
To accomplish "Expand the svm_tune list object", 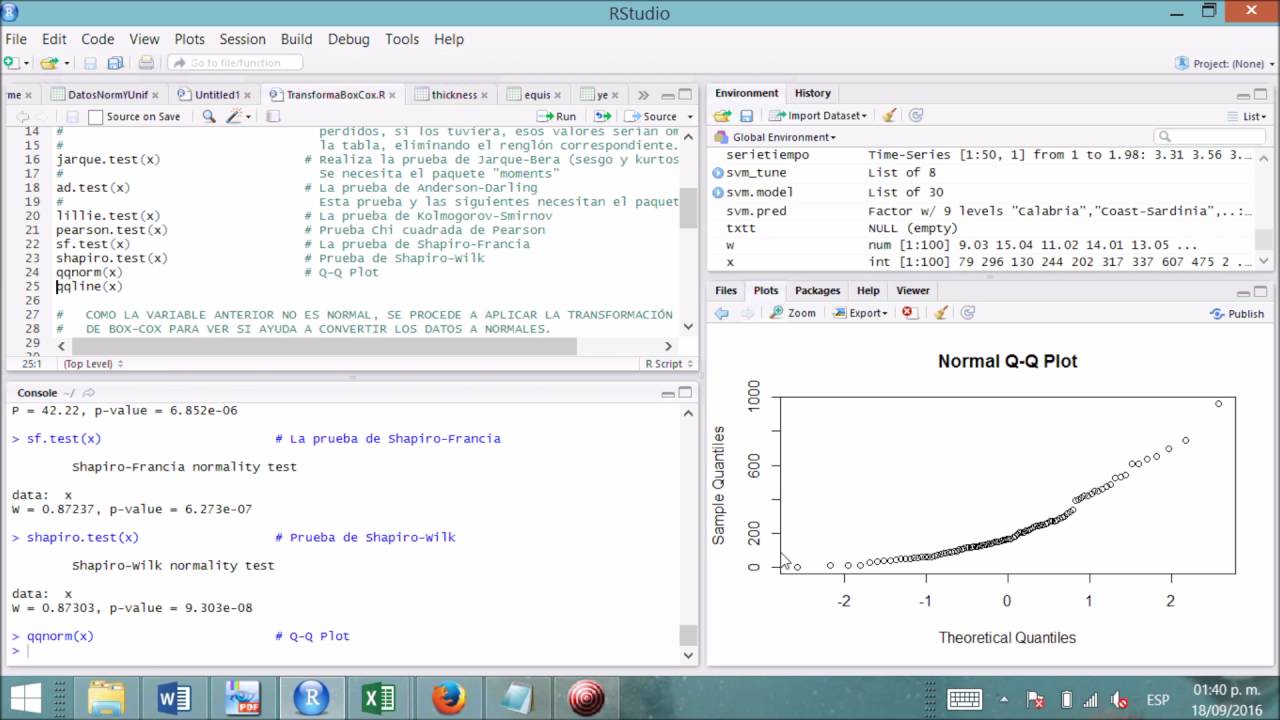I will click(x=718, y=173).
